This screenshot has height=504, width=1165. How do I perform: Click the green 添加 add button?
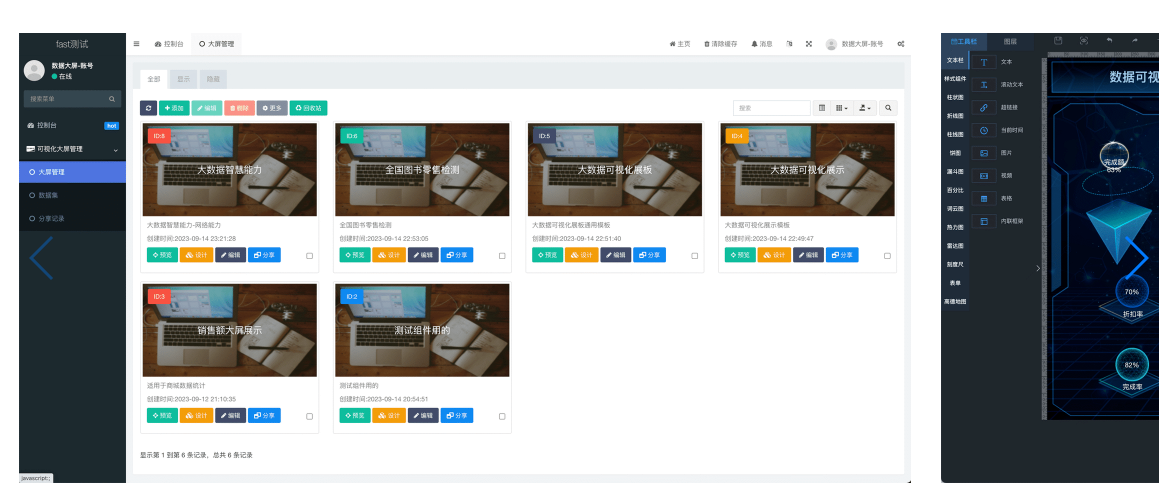175,108
